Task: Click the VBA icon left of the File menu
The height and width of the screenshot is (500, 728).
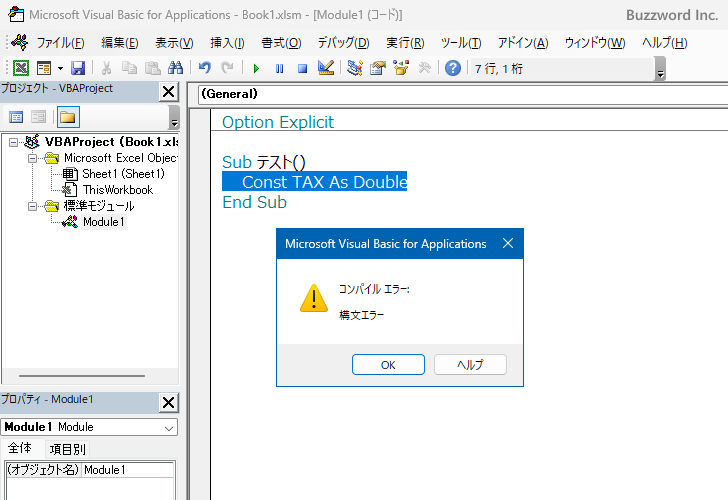Action: click(x=20, y=42)
